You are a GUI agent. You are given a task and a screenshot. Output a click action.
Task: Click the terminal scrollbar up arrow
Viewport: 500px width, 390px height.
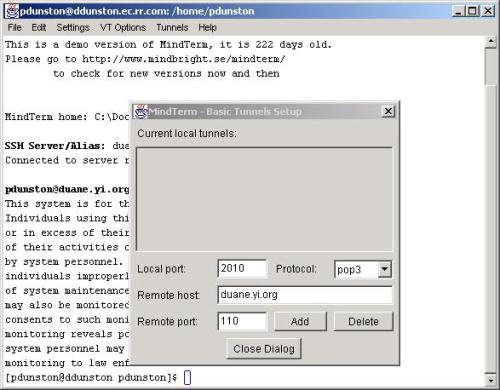point(490,42)
